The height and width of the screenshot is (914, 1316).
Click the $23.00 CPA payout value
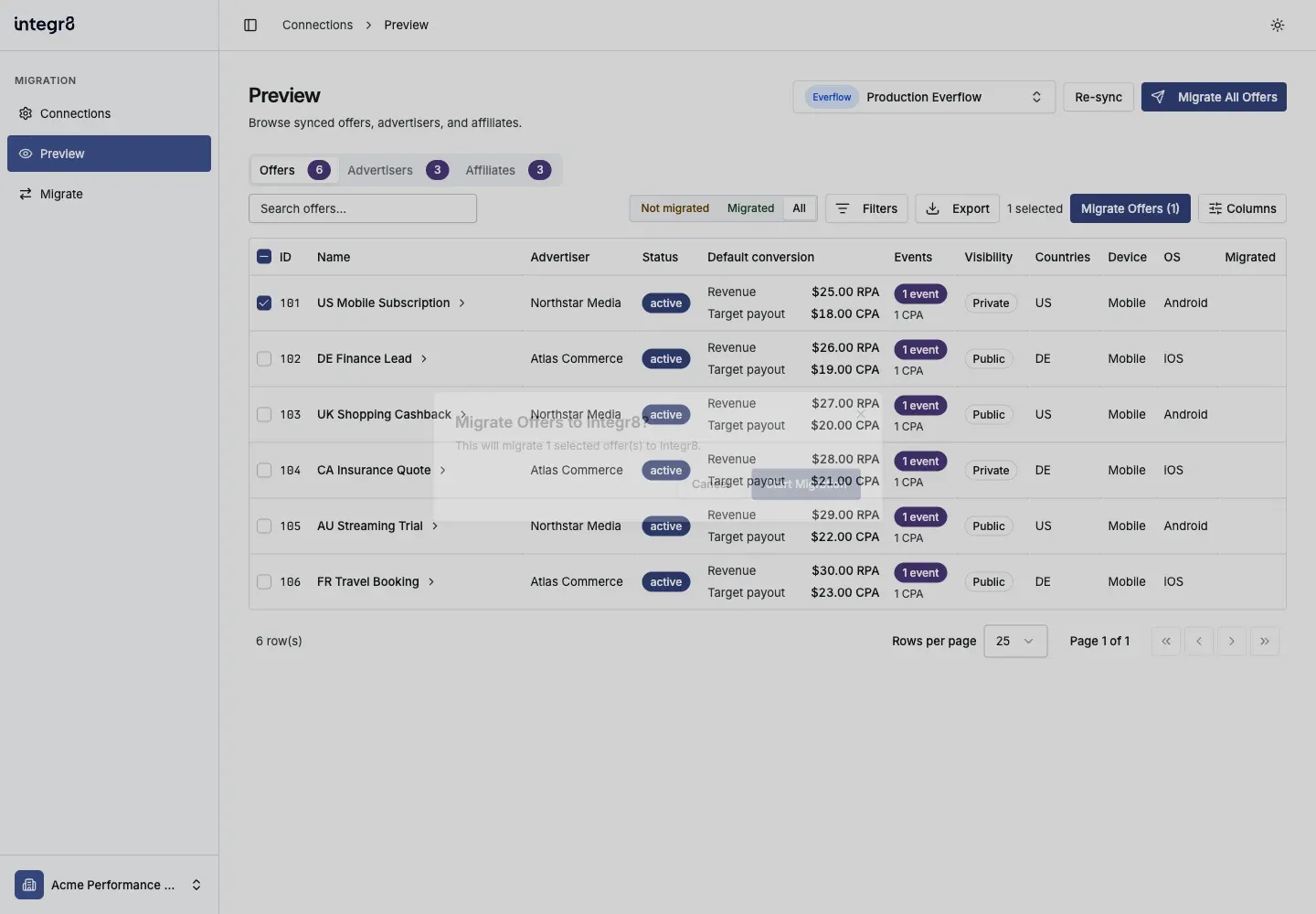pos(845,592)
